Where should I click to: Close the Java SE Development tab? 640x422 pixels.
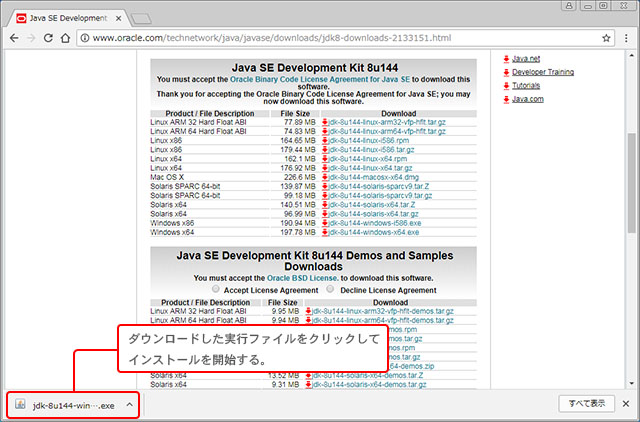click(x=118, y=18)
